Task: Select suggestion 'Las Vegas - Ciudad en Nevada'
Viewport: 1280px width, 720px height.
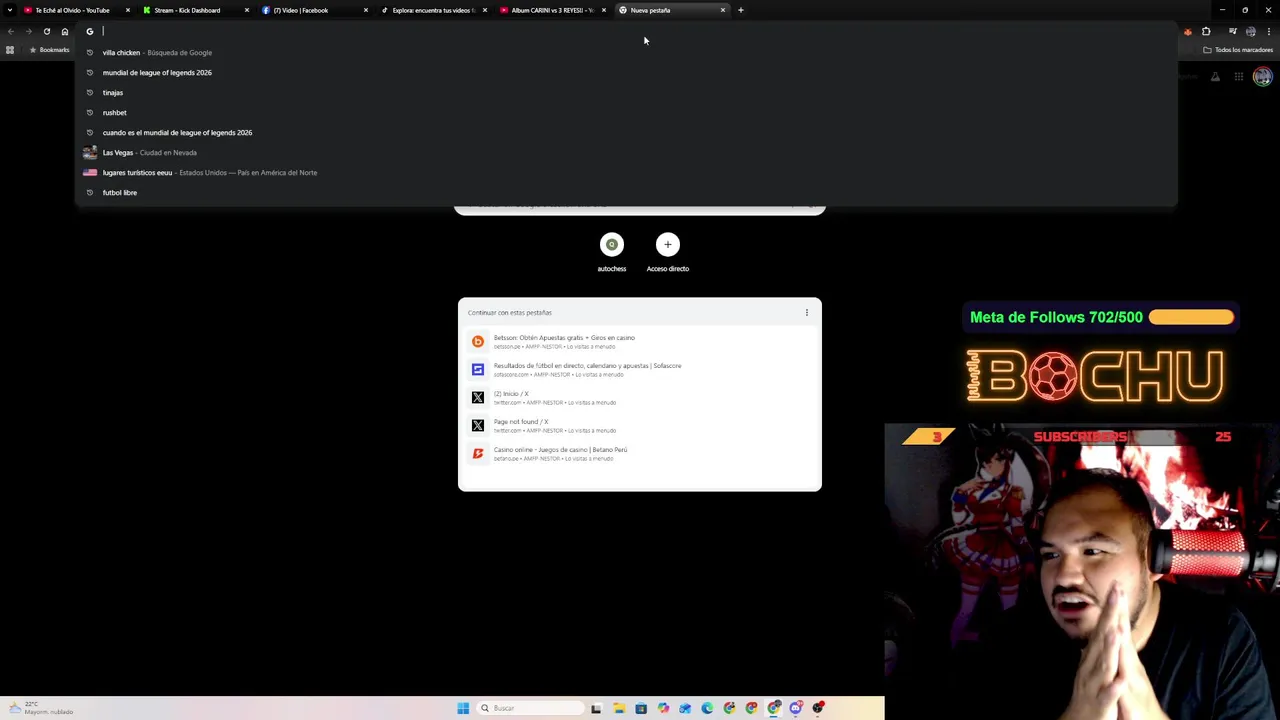Action: click(x=626, y=152)
